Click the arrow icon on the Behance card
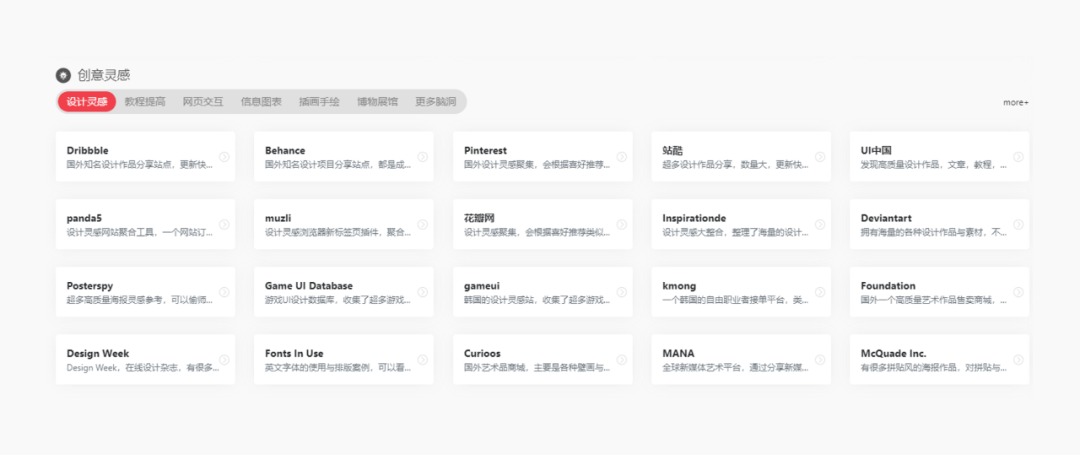The height and width of the screenshot is (455, 1080). [x=422, y=157]
